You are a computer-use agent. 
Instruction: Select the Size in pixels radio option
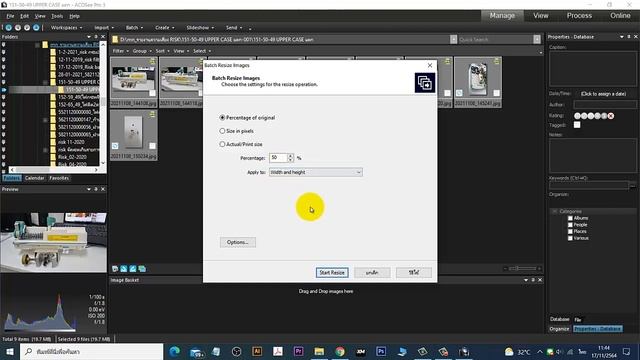click(x=237, y=131)
